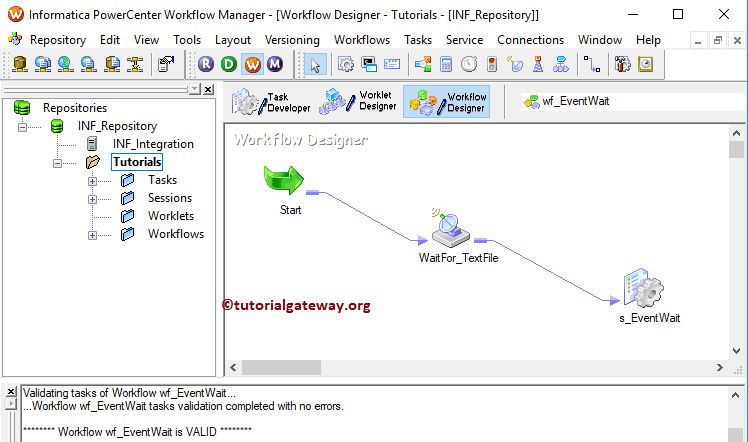Click the framed clock icon in toolbar
This screenshot has width=748, height=442.
[x=645, y=64]
